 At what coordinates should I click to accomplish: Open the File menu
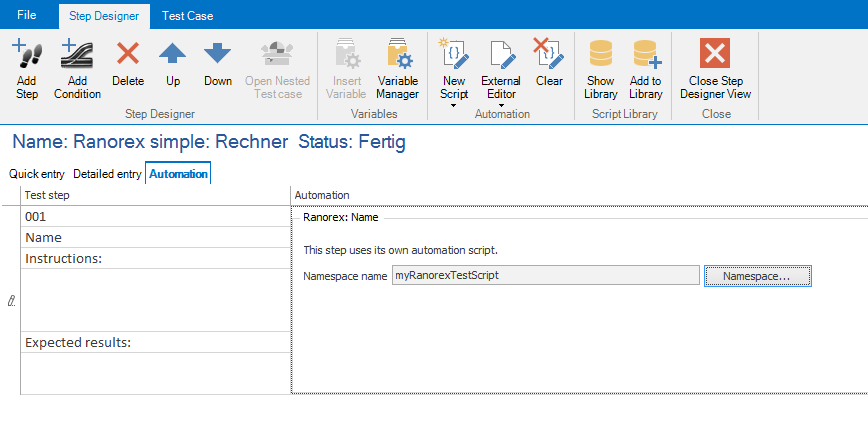27,15
